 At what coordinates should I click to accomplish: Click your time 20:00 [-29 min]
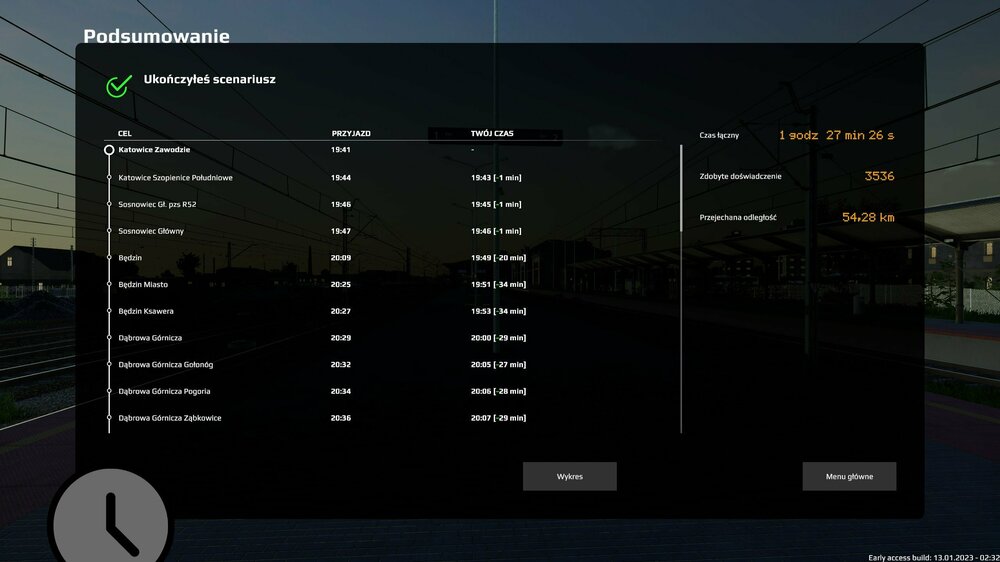pyautogui.click(x=499, y=338)
